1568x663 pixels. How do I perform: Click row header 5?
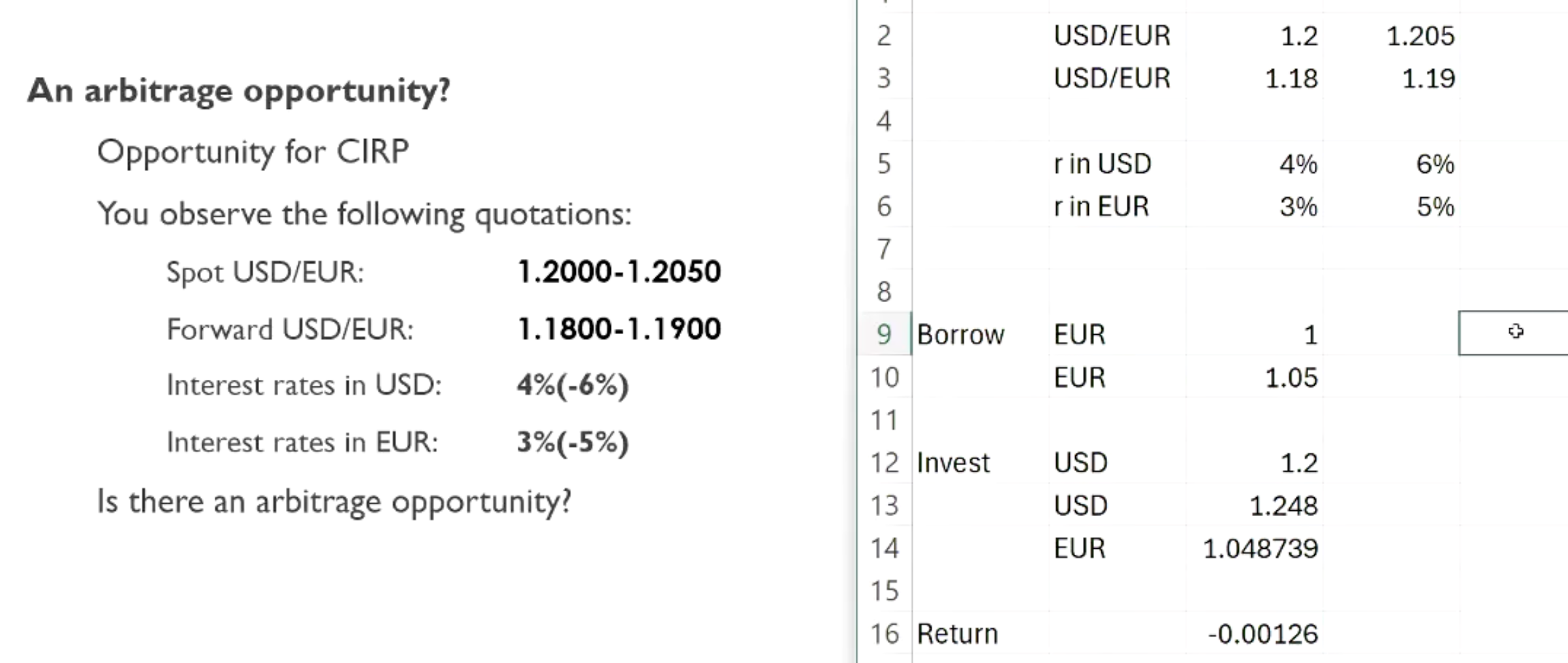tap(884, 163)
